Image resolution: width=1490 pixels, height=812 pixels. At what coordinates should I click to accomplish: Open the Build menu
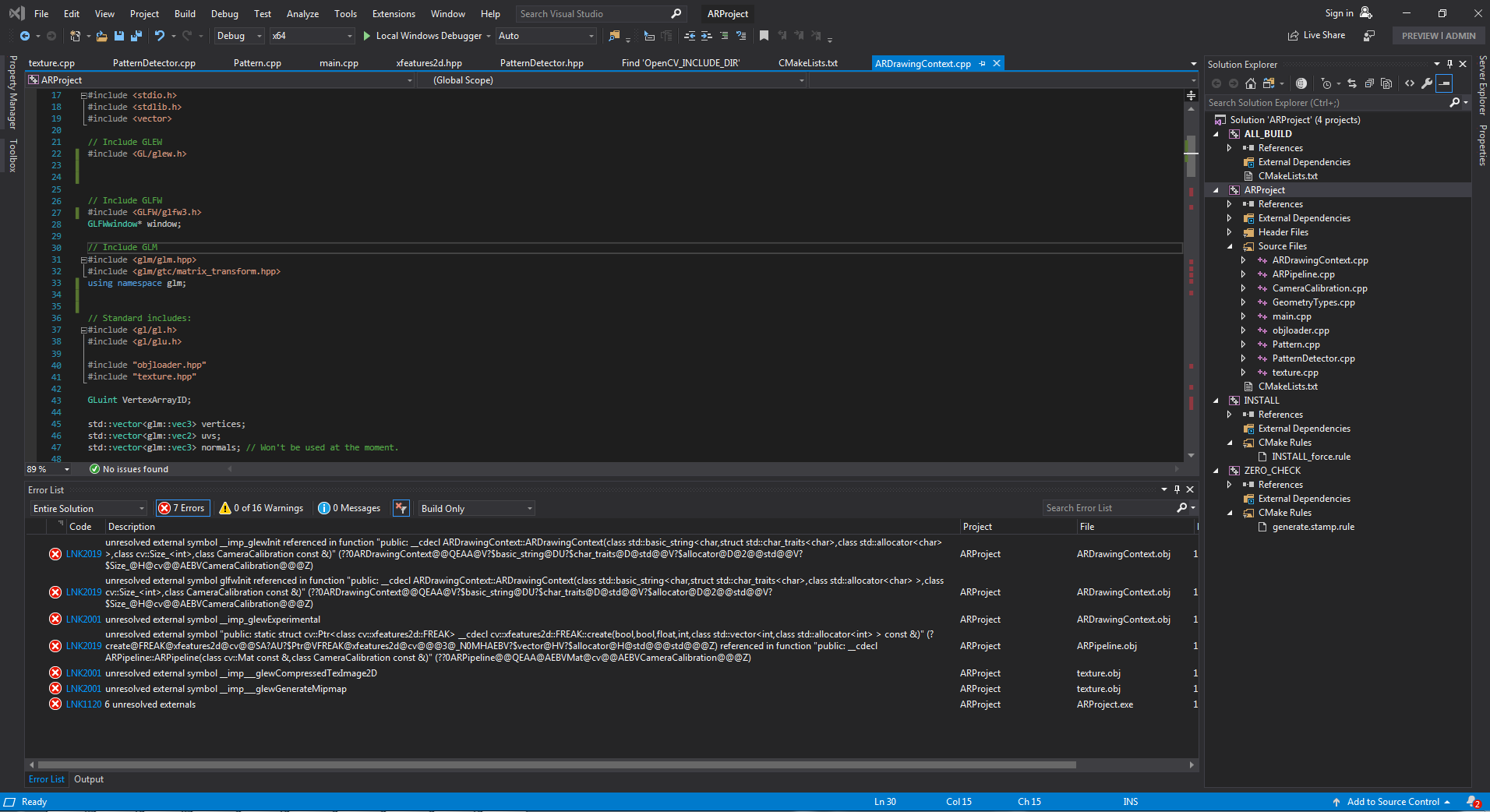[x=185, y=14]
